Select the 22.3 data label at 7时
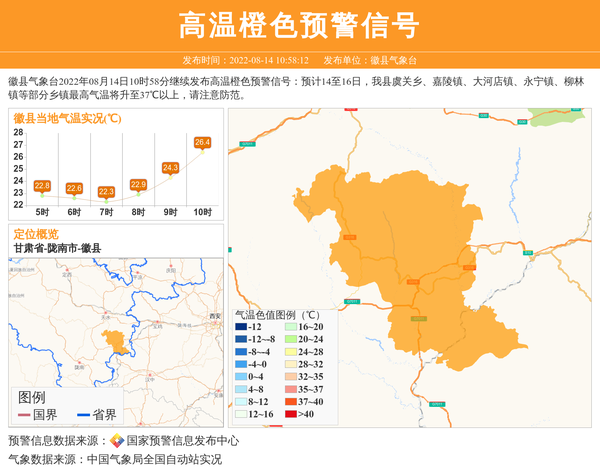The height and width of the screenshot is (471, 600). click(106, 192)
